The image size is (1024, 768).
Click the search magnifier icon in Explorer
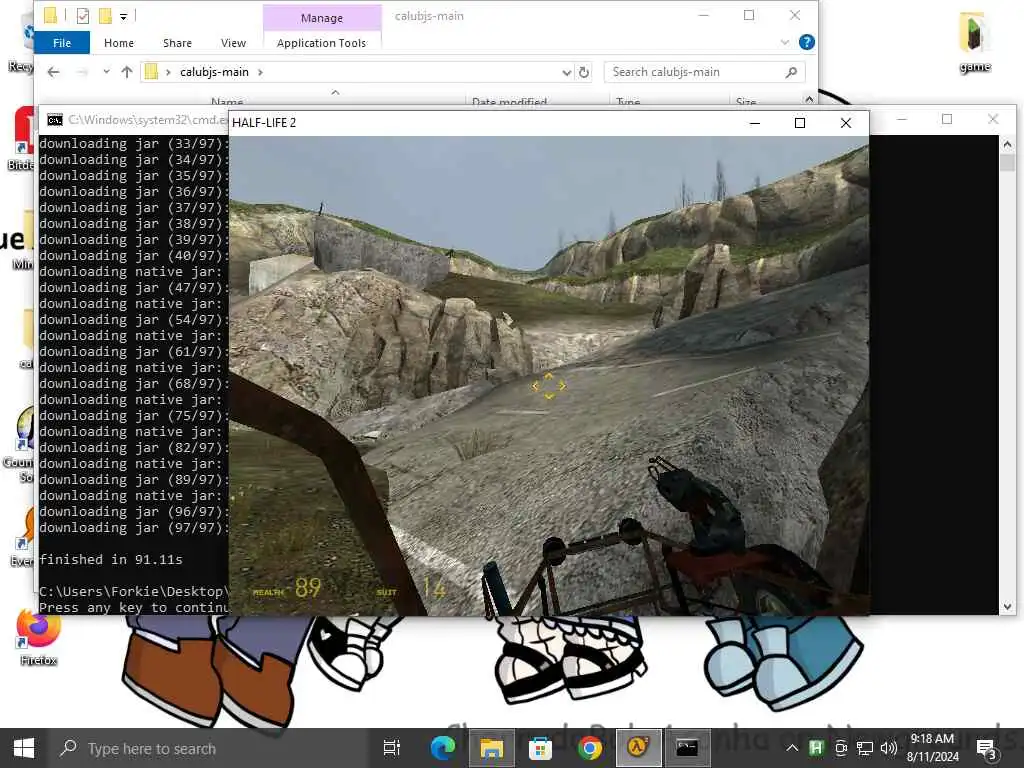point(791,72)
